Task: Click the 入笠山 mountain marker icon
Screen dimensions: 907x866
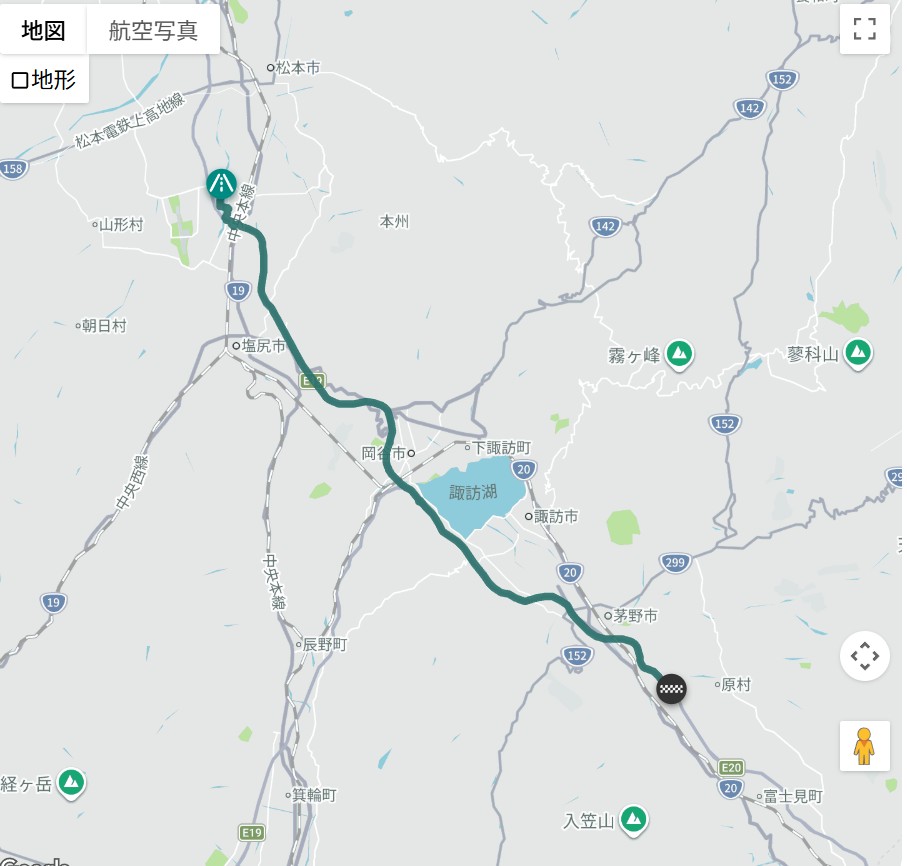Action: point(633,821)
